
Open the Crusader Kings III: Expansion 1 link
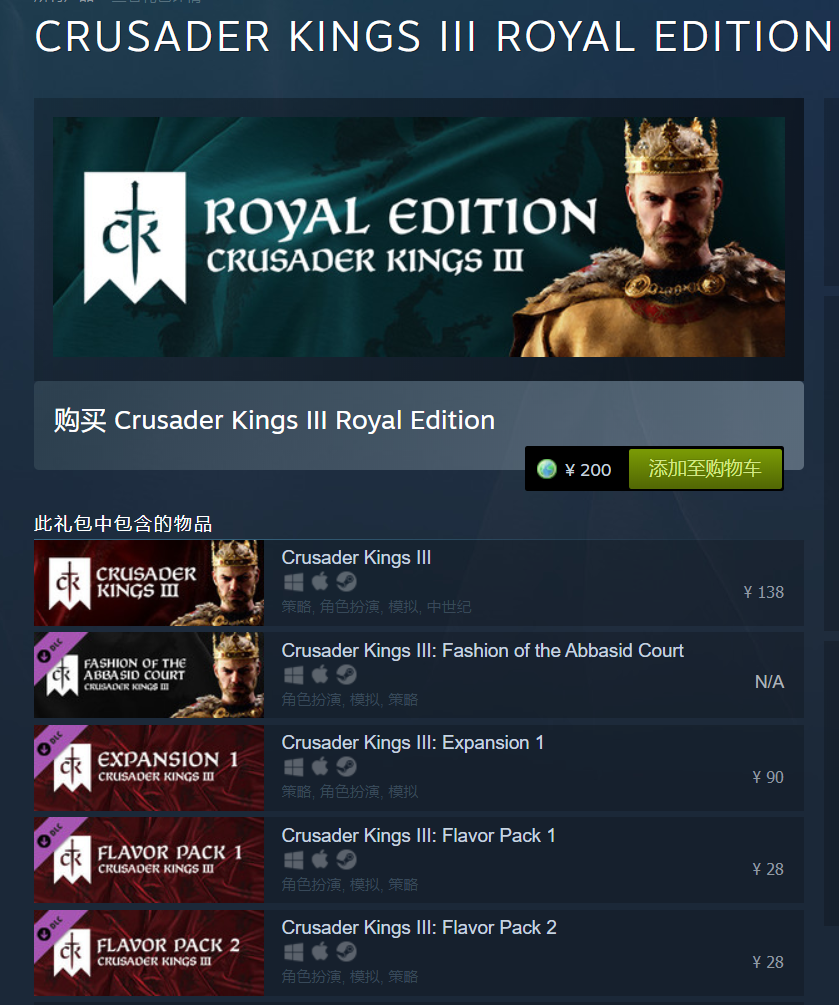(x=413, y=743)
